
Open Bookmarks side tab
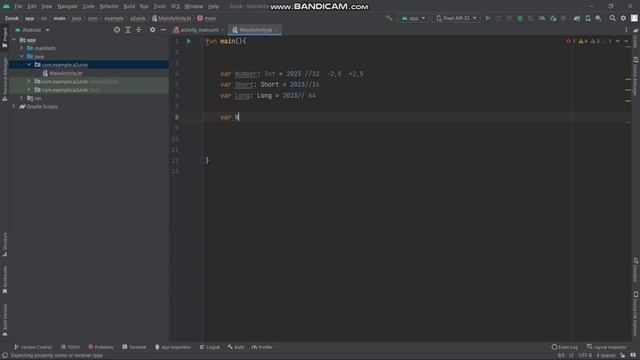[4, 280]
